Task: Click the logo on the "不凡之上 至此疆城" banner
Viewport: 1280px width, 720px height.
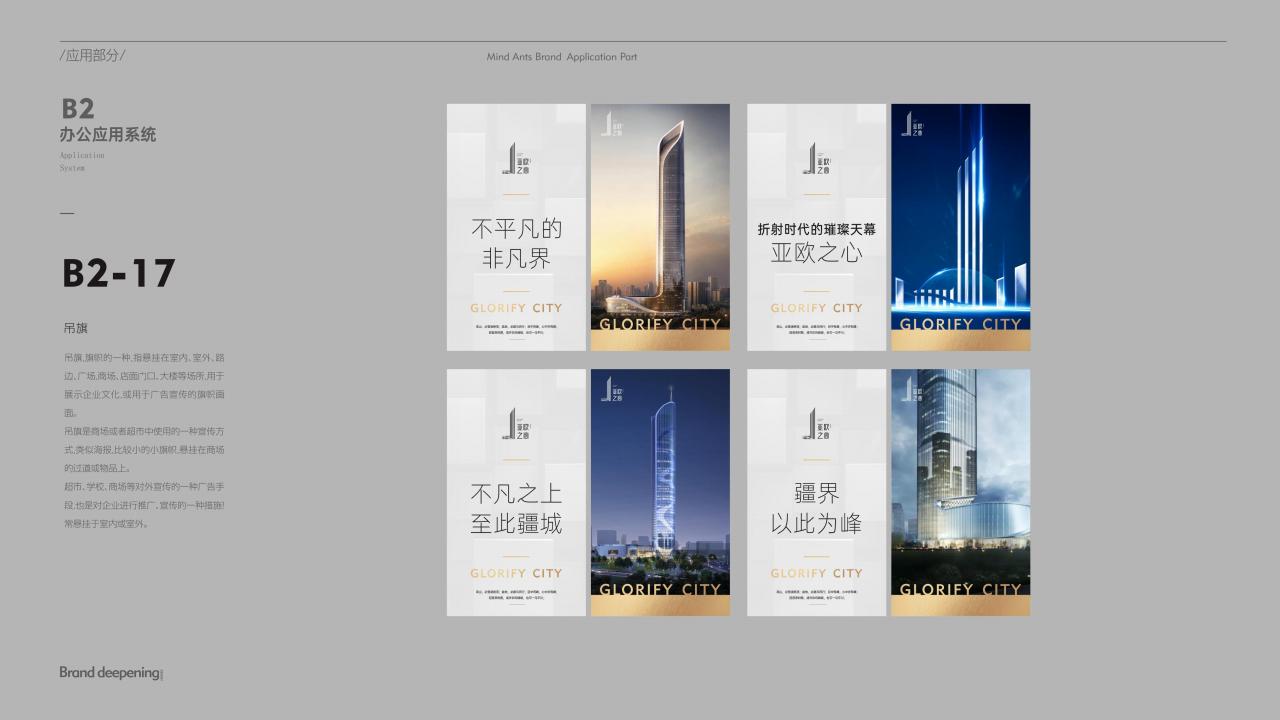Action: pyautogui.click(x=516, y=424)
